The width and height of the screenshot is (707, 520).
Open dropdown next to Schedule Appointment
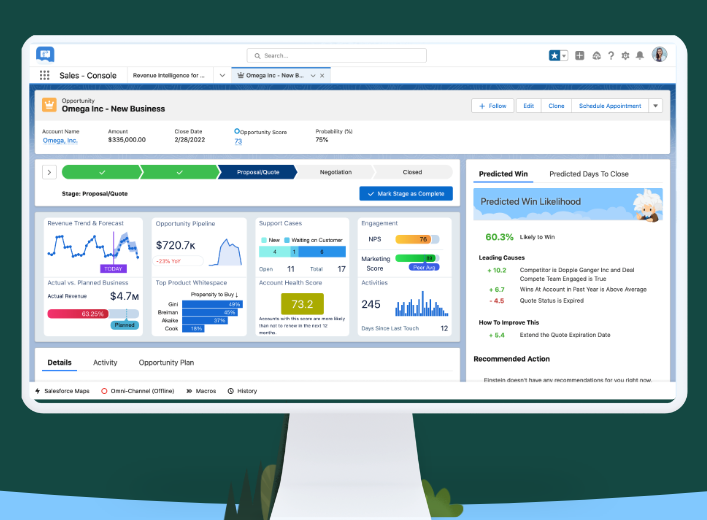click(656, 105)
